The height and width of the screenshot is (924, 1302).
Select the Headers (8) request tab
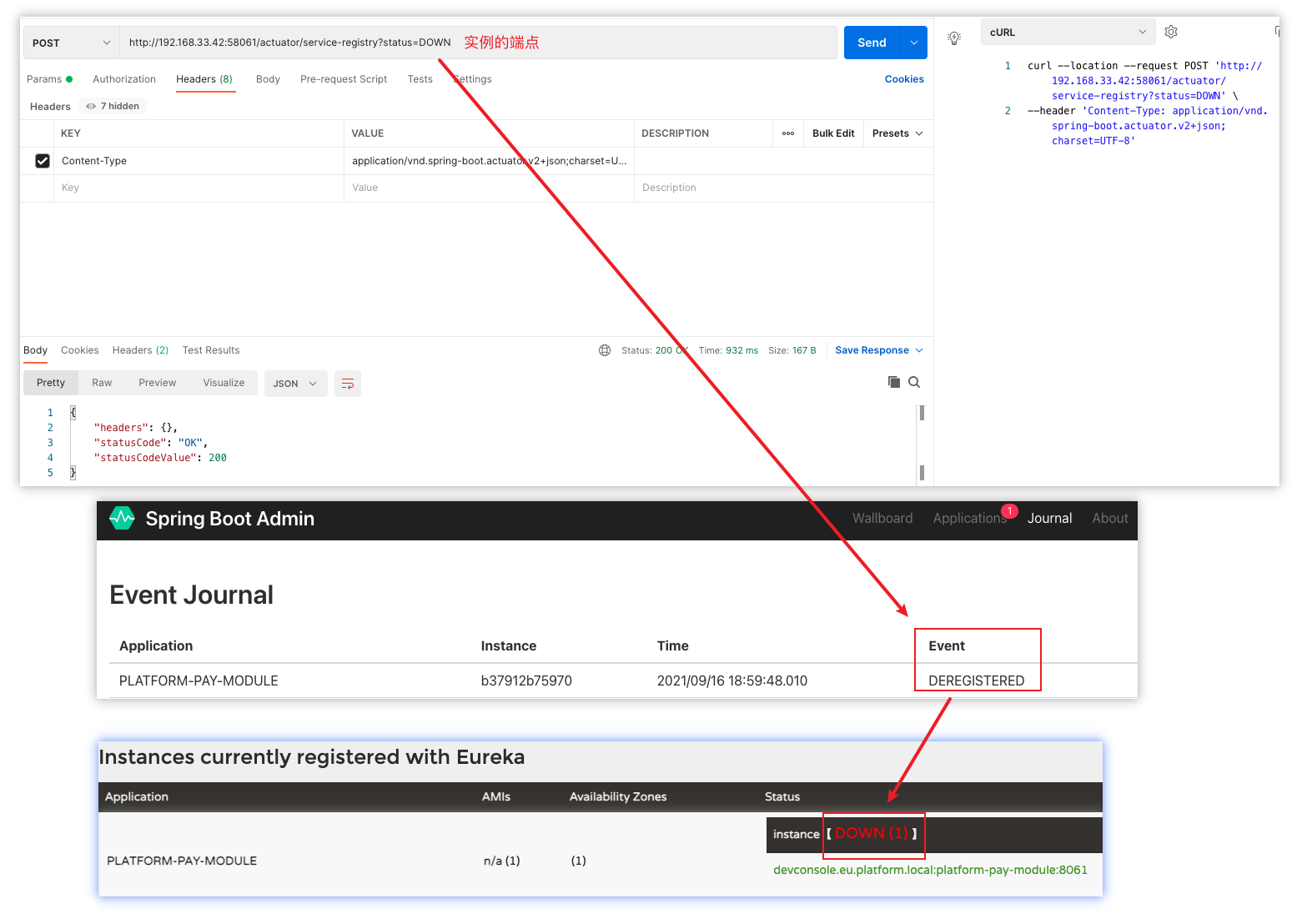[x=204, y=79]
